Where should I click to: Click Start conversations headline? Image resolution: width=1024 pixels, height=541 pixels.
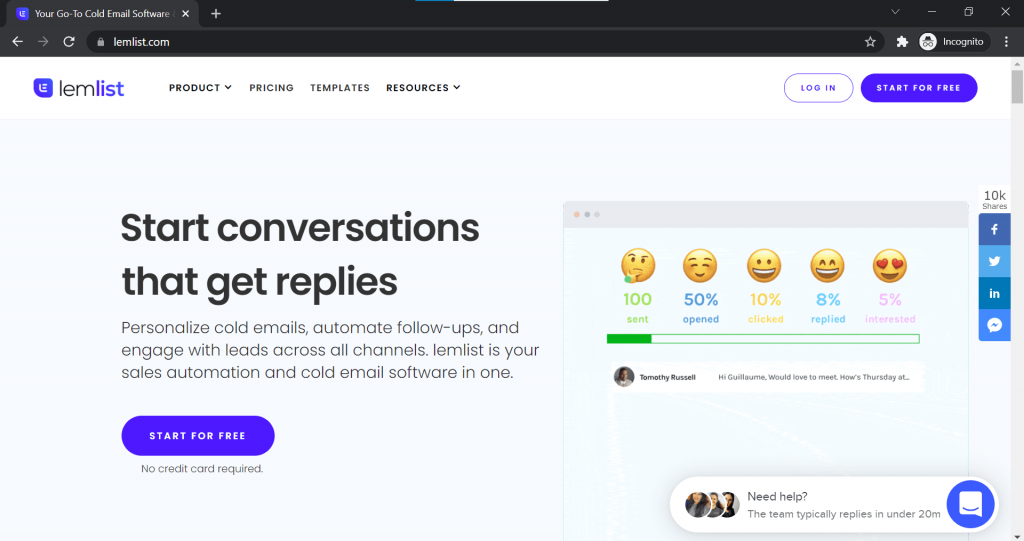300,254
